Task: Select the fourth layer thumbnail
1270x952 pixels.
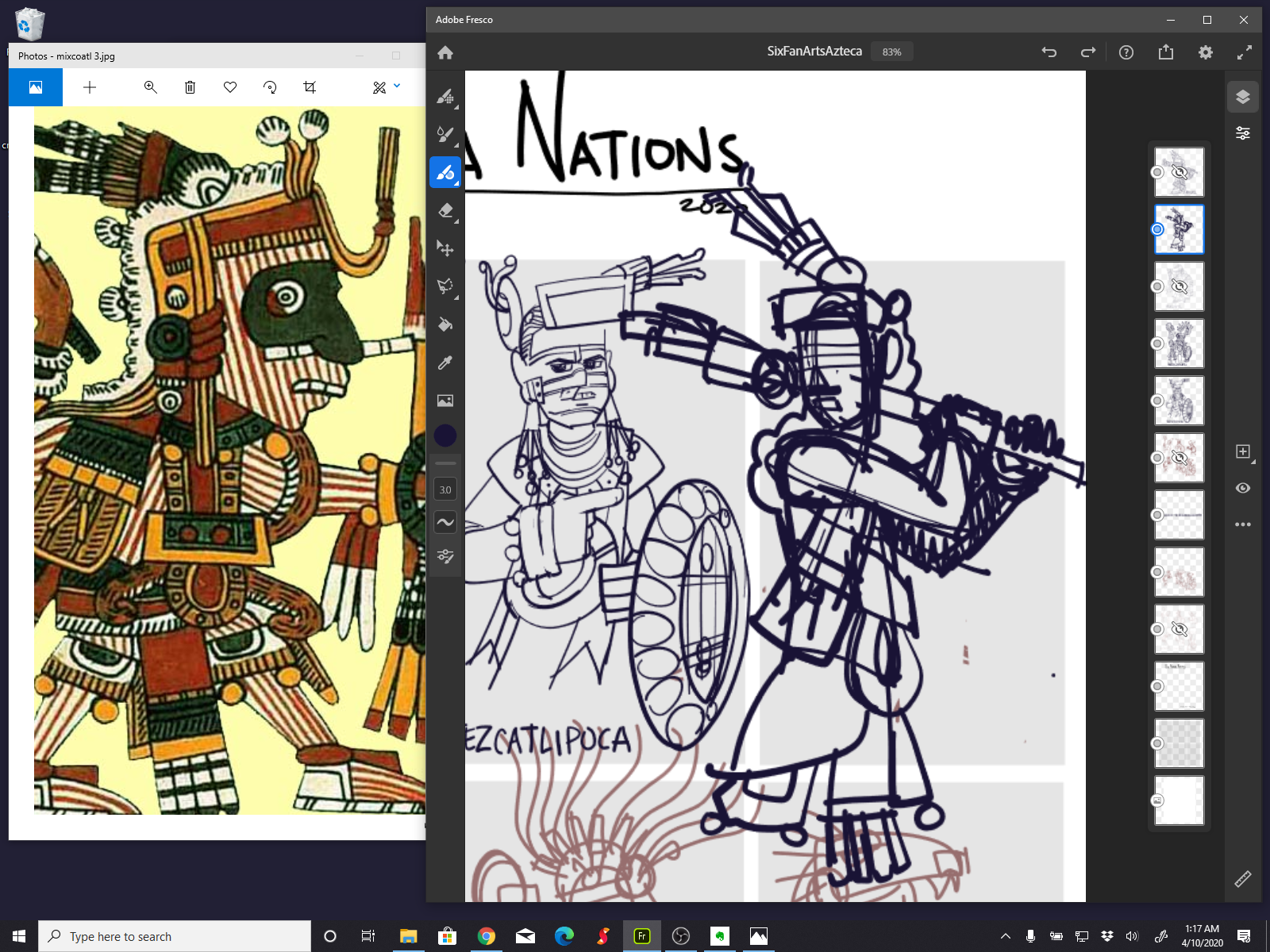Action: (x=1180, y=344)
